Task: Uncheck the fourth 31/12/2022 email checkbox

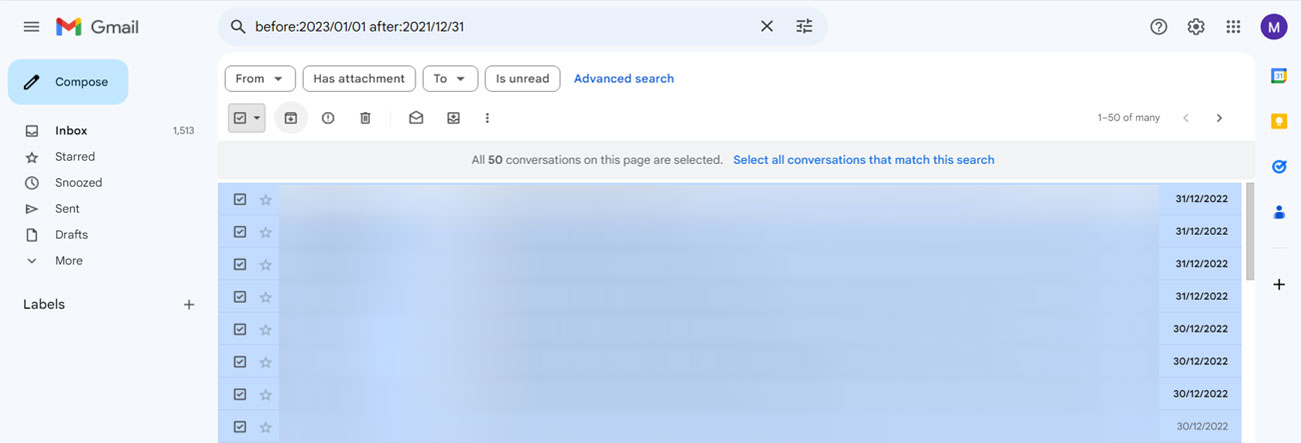Action: [x=240, y=296]
